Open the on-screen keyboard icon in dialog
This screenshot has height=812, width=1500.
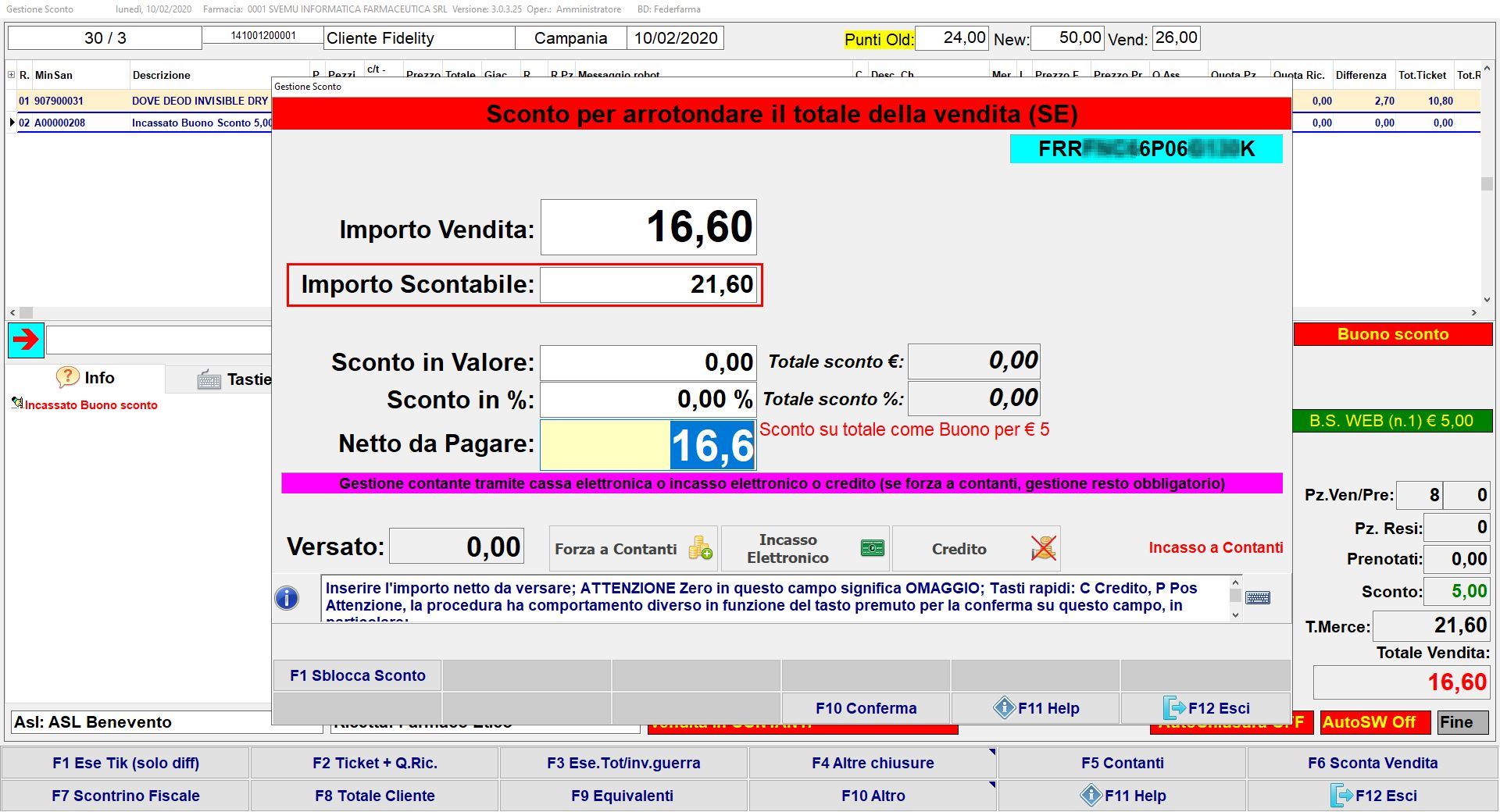click(1257, 598)
